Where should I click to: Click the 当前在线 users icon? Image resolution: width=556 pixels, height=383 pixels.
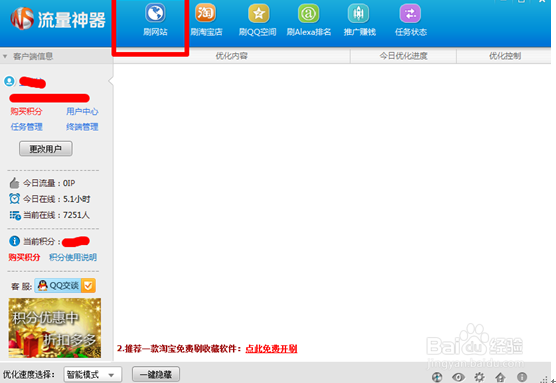pyautogui.click(x=15, y=215)
